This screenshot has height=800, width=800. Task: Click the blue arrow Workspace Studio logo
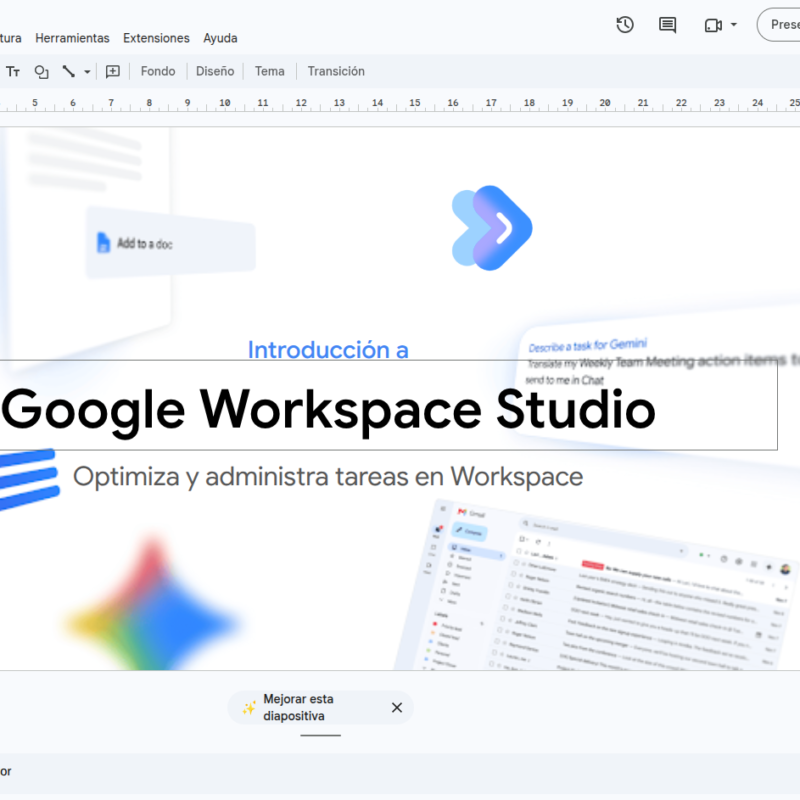pyautogui.click(x=492, y=228)
